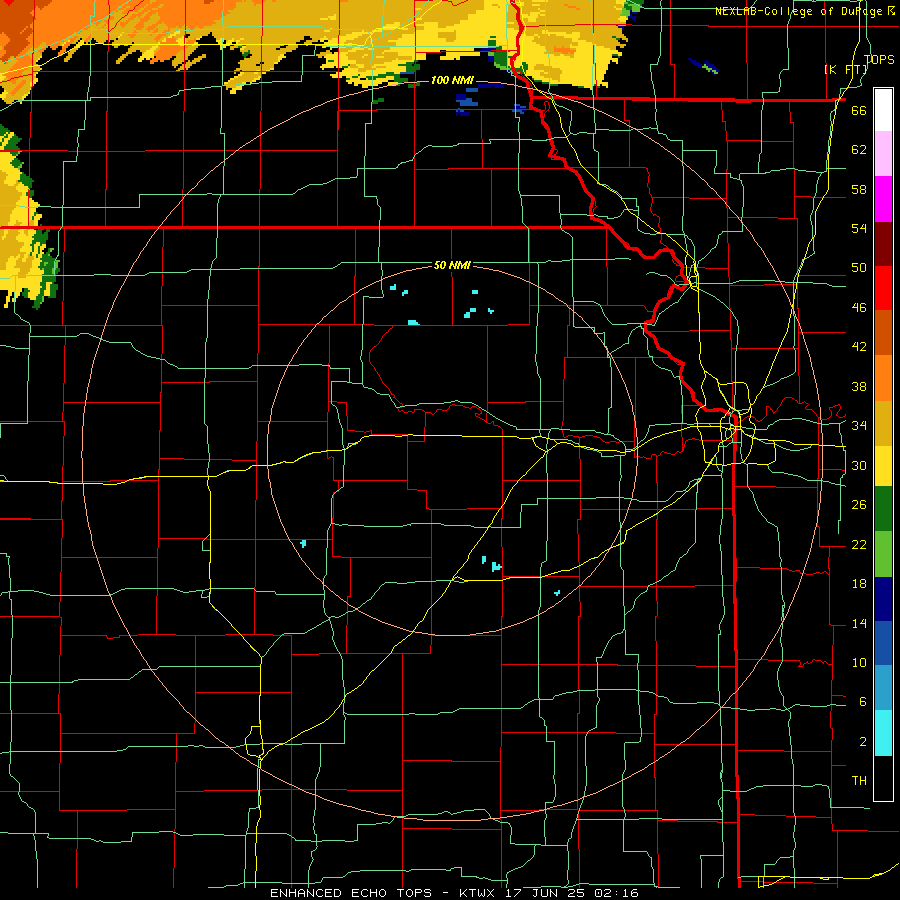Click legend number "10"
Image resolution: width=900 pixels, height=900 pixels.
pyautogui.click(x=859, y=662)
